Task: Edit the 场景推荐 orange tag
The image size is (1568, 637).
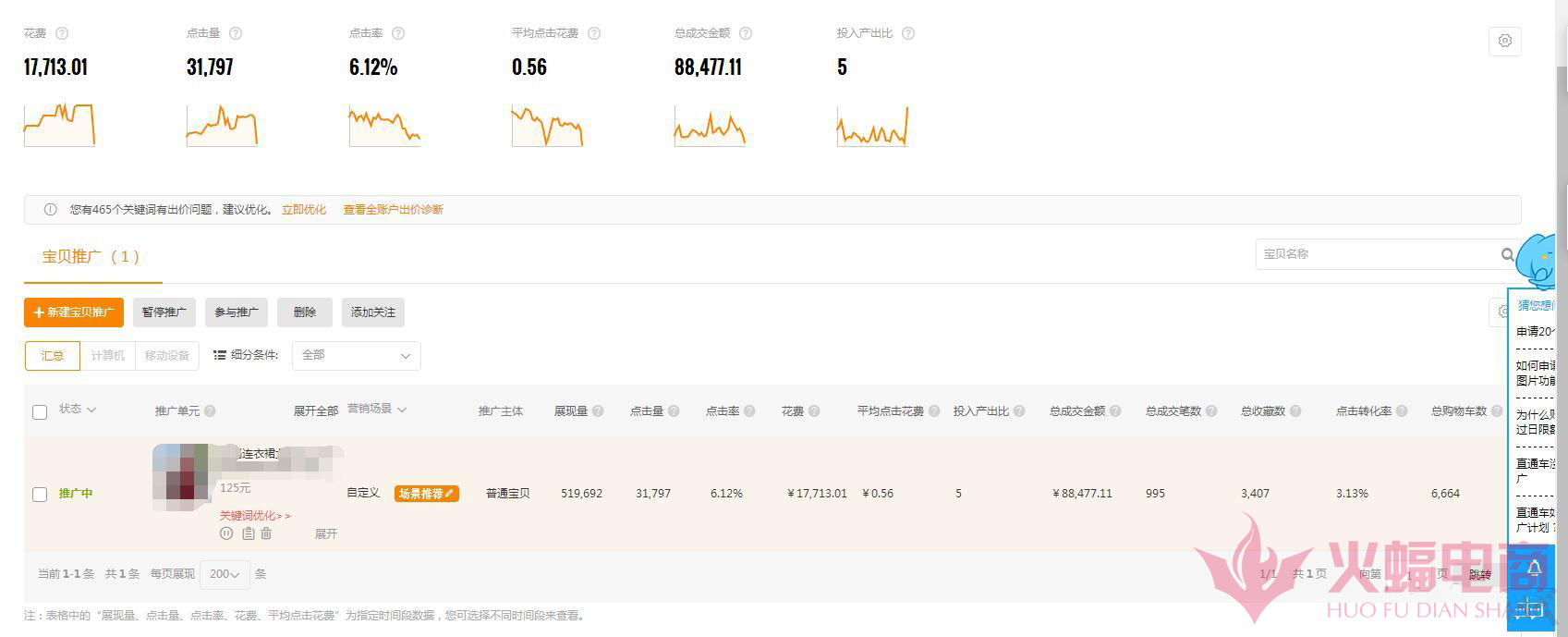Action: (426, 494)
